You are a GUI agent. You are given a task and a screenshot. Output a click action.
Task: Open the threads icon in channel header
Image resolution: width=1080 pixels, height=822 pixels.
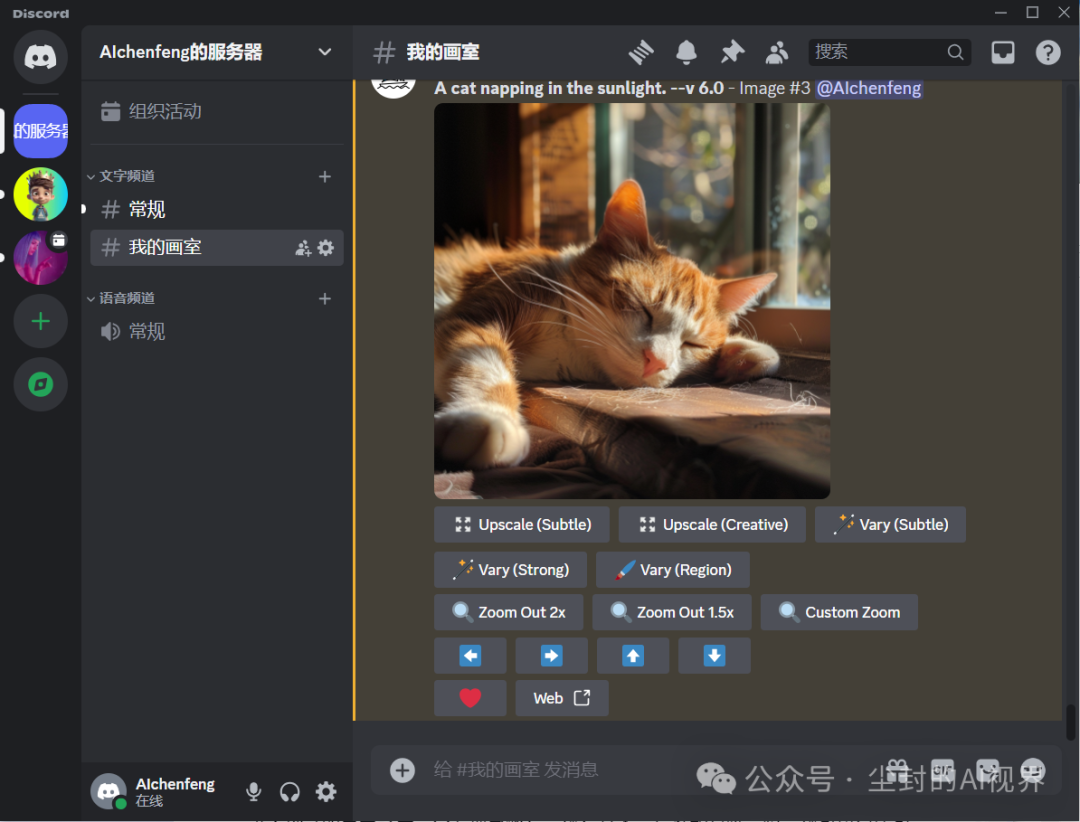click(640, 52)
